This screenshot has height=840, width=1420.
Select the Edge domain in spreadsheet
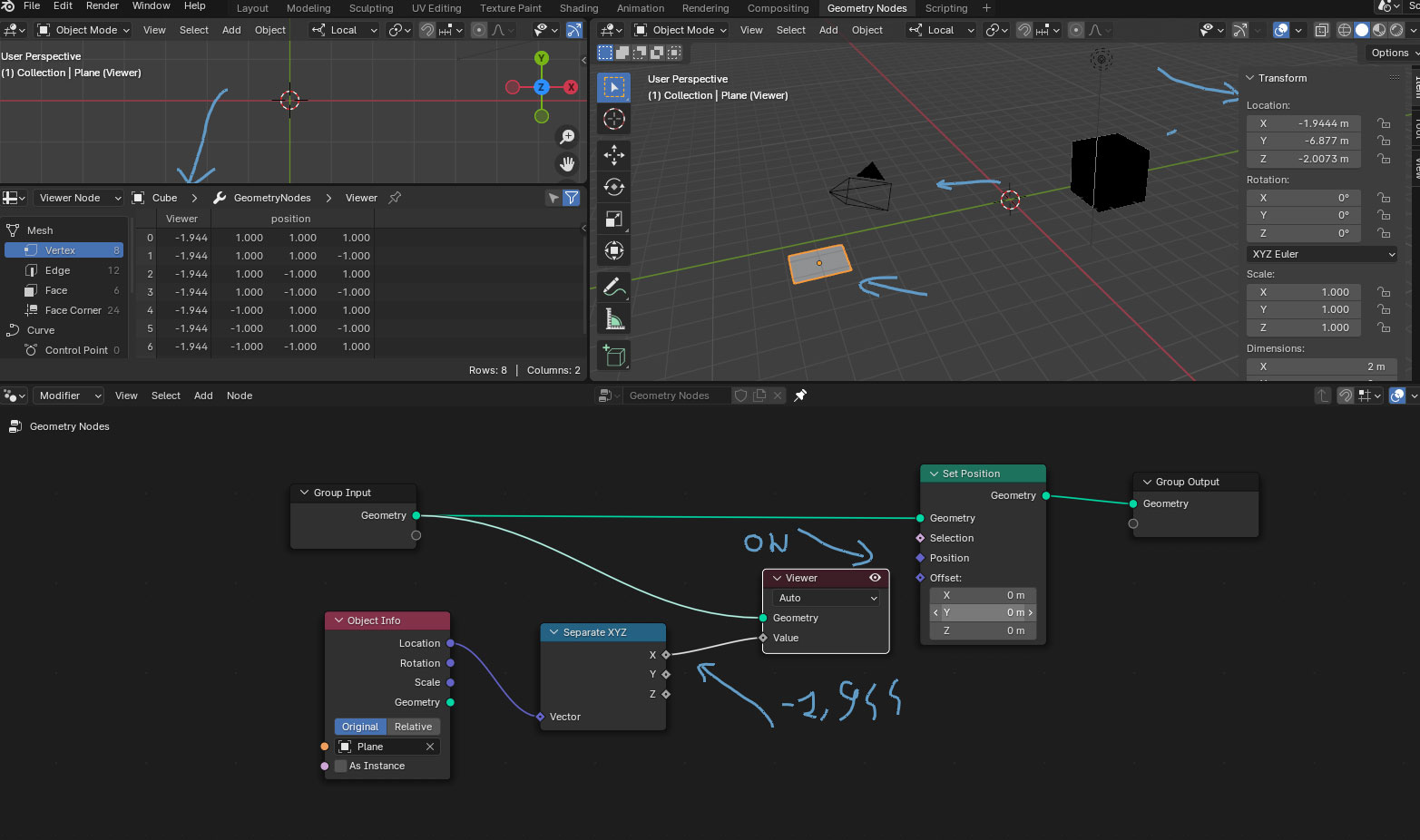[x=58, y=270]
